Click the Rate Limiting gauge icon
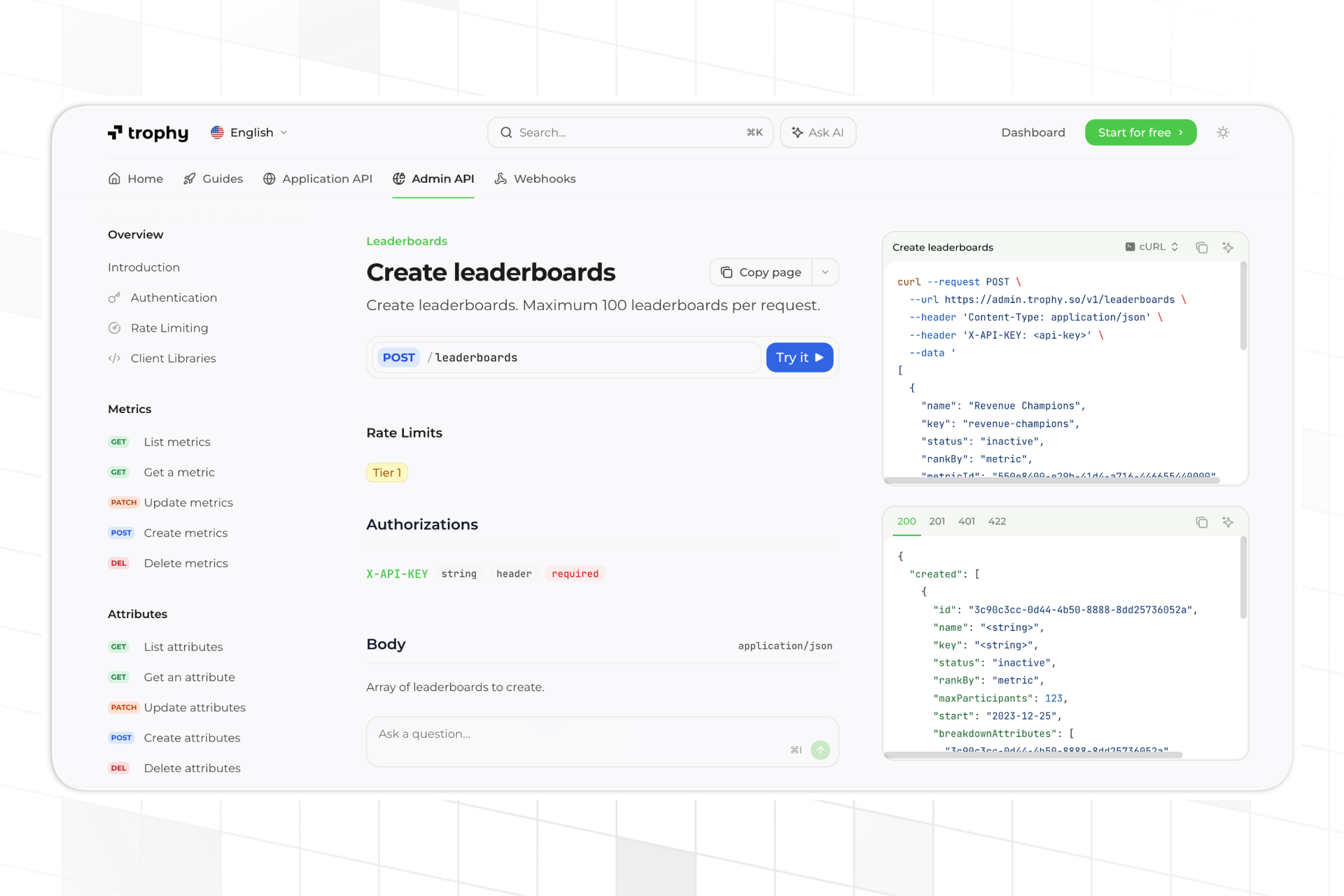Viewport: 1344px width, 896px height. (114, 328)
